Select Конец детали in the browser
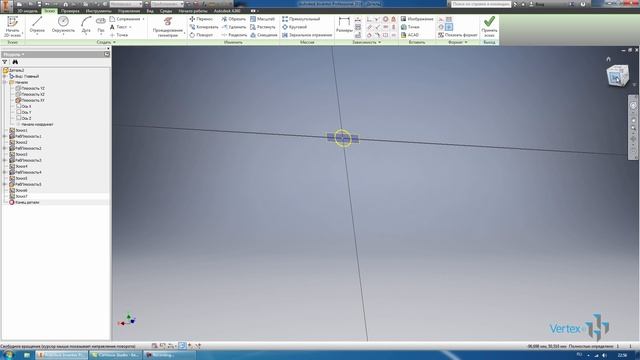The height and width of the screenshot is (360, 640). pos(24,202)
